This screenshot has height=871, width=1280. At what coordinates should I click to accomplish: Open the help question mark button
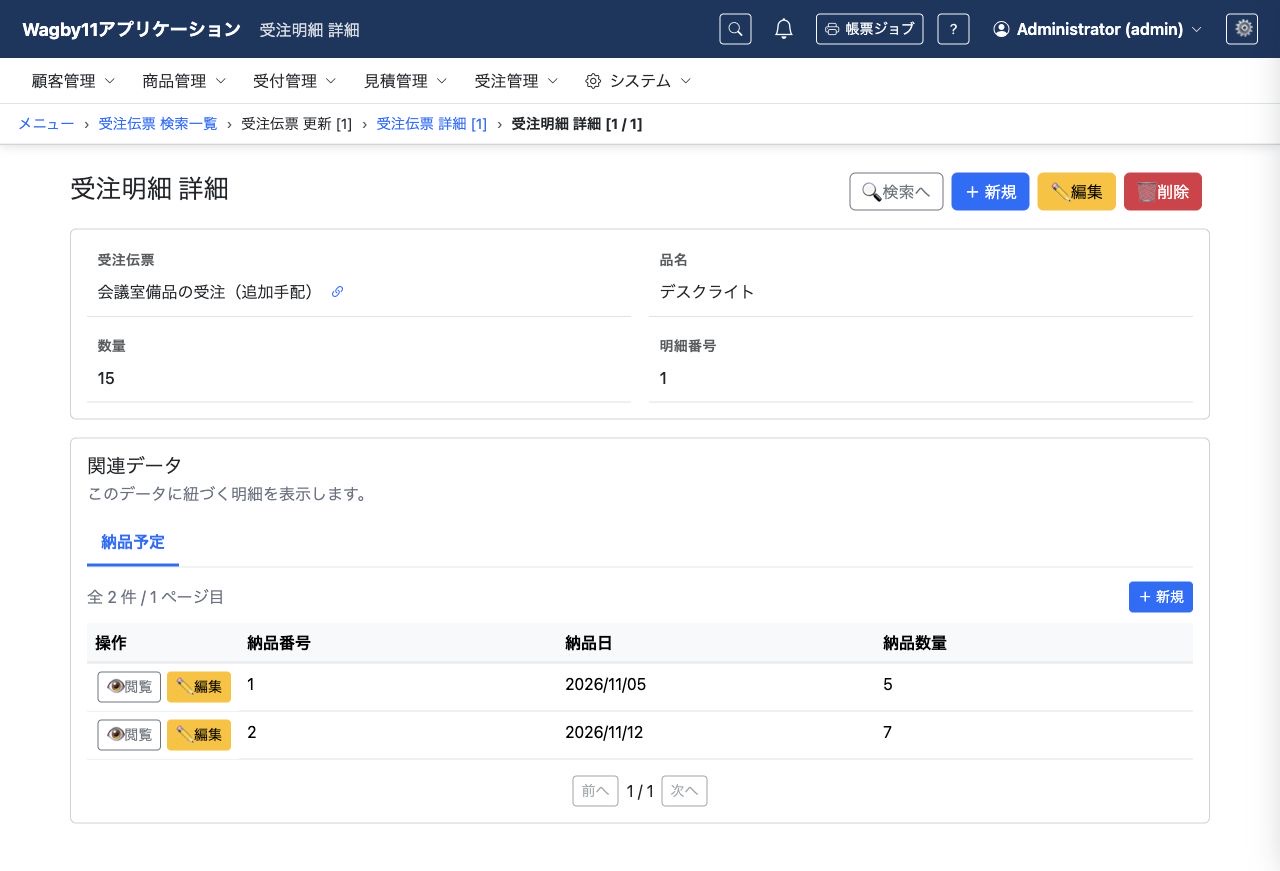[953, 29]
